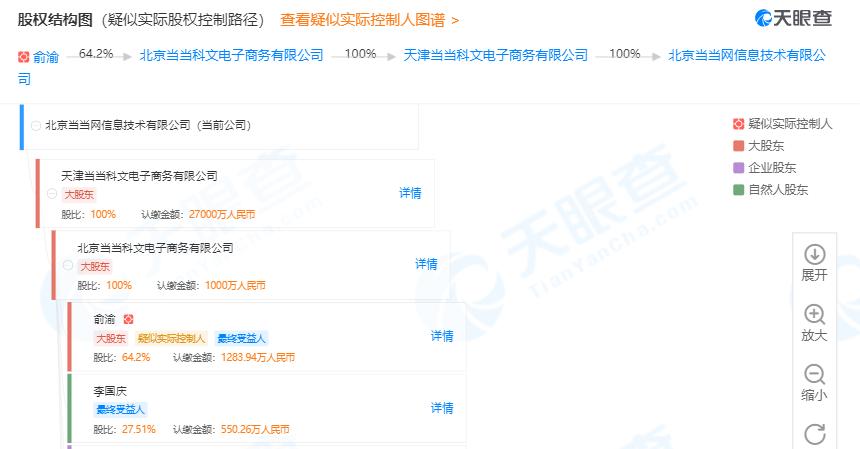Click the 1283.94万人民币 amount
Screen dimensions: 860x449
pos(258,357)
